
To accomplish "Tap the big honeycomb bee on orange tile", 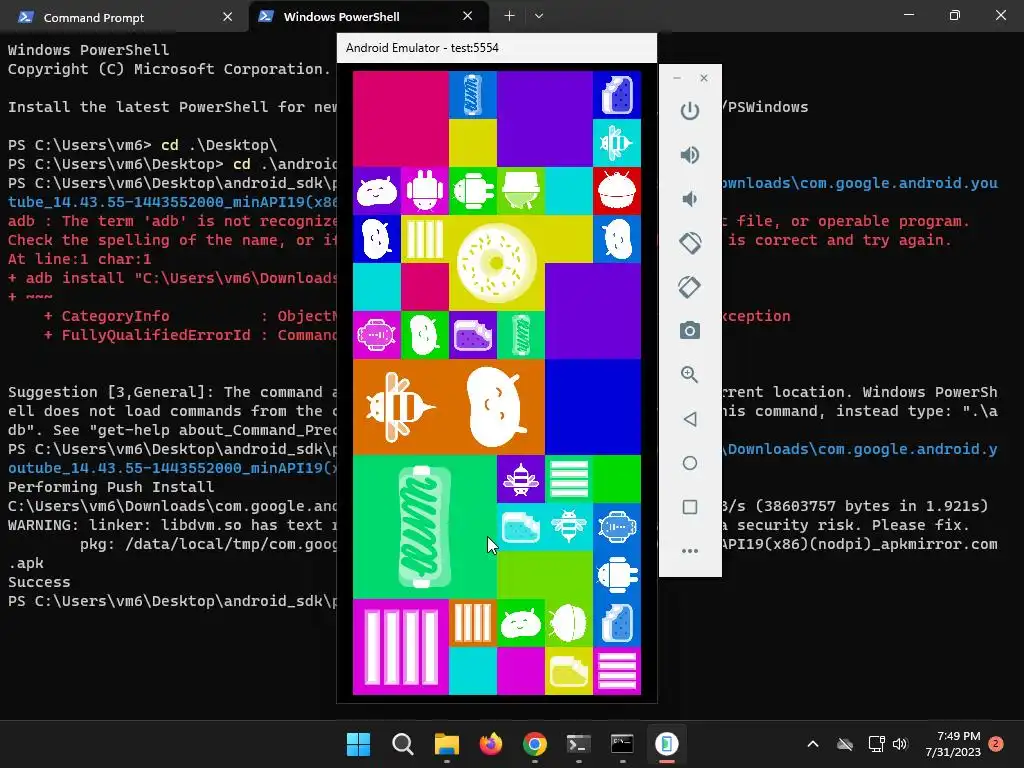I will (x=399, y=406).
